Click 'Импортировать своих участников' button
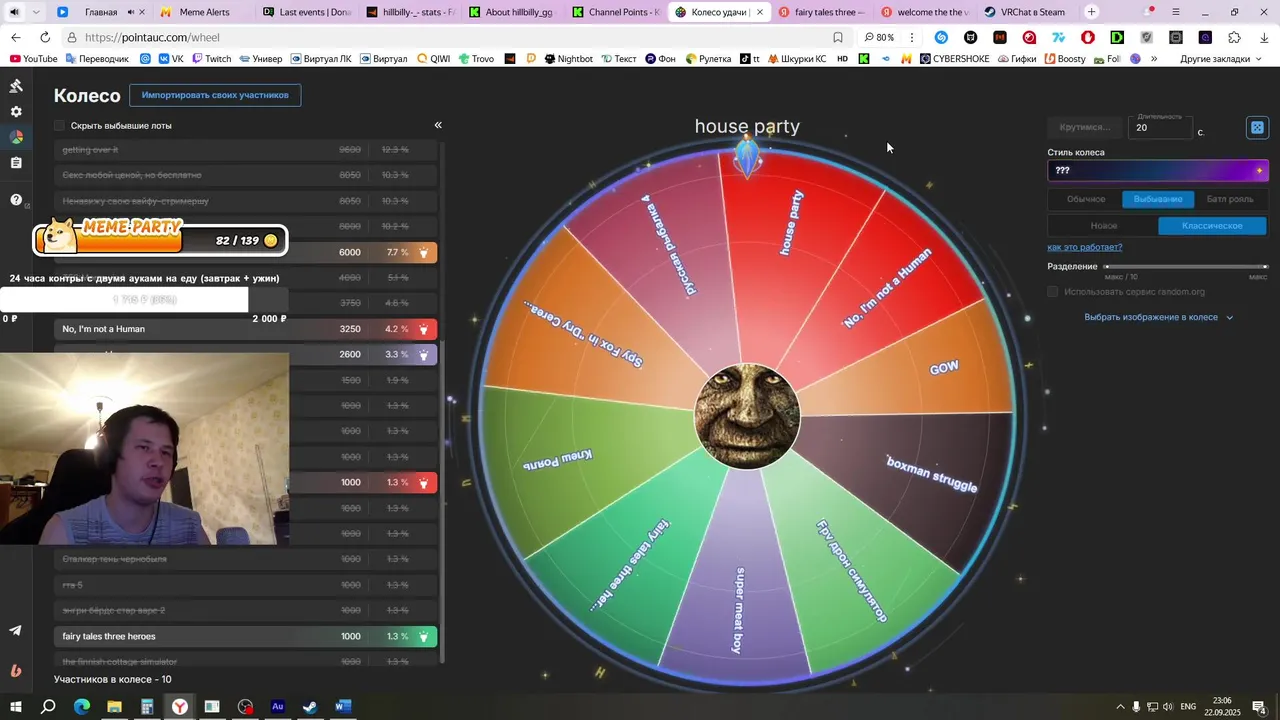Image resolution: width=1280 pixels, height=720 pixels. pyautogui.click(x=215, y=95)
